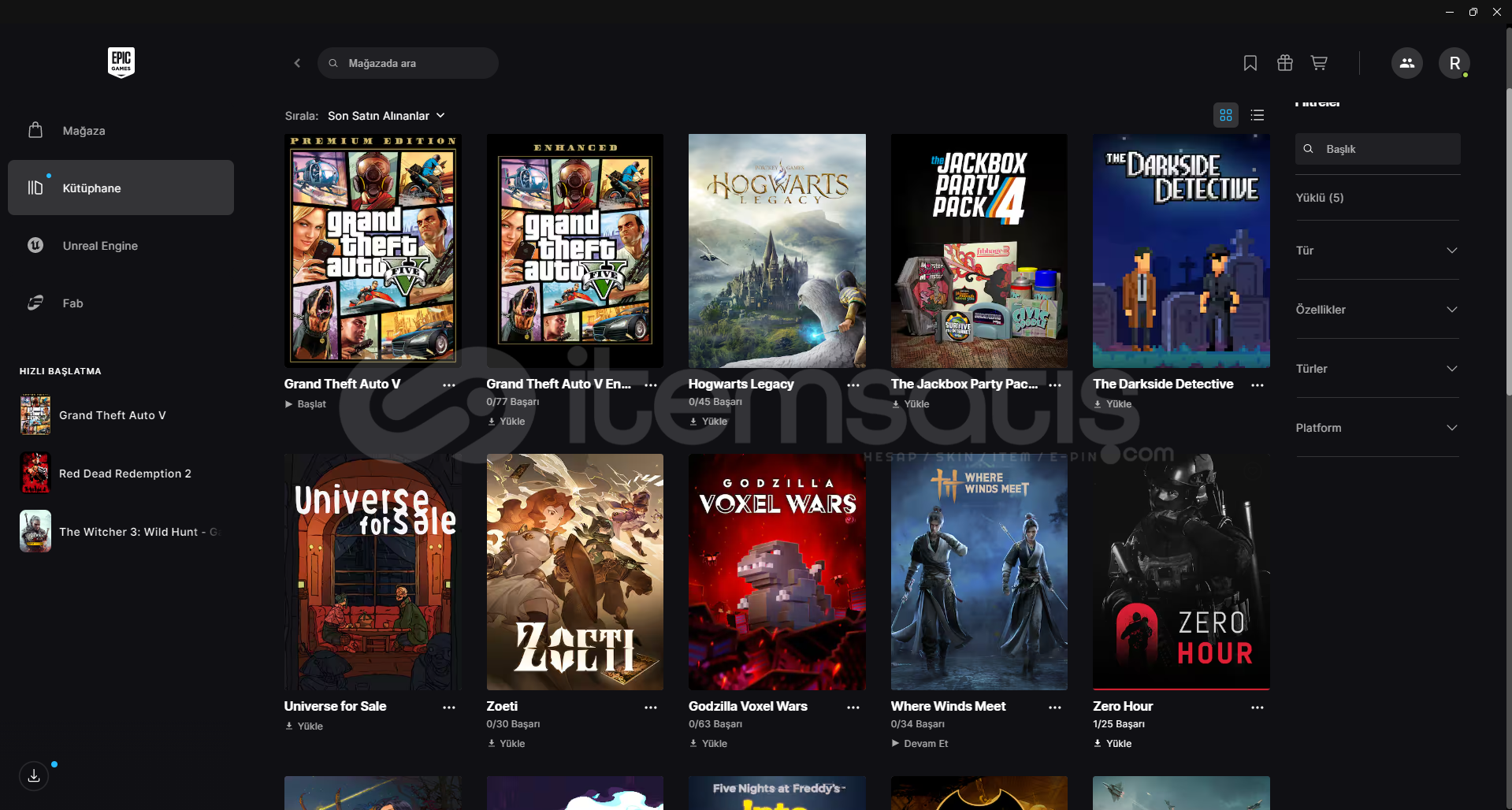Open the Sırala sort dropdown
Screen dimensions: 1512x810
click(x=386, y=116)
